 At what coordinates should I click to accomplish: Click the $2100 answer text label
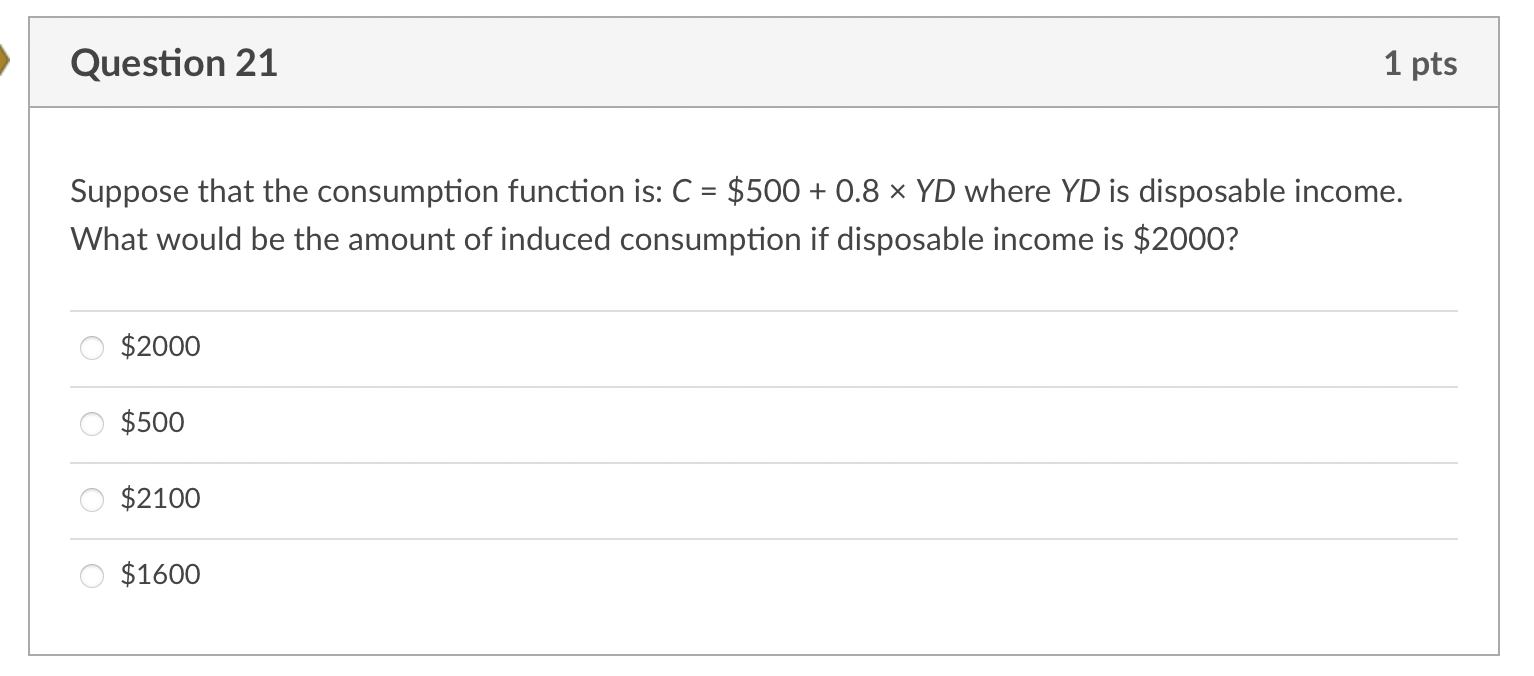coord(160,499)
